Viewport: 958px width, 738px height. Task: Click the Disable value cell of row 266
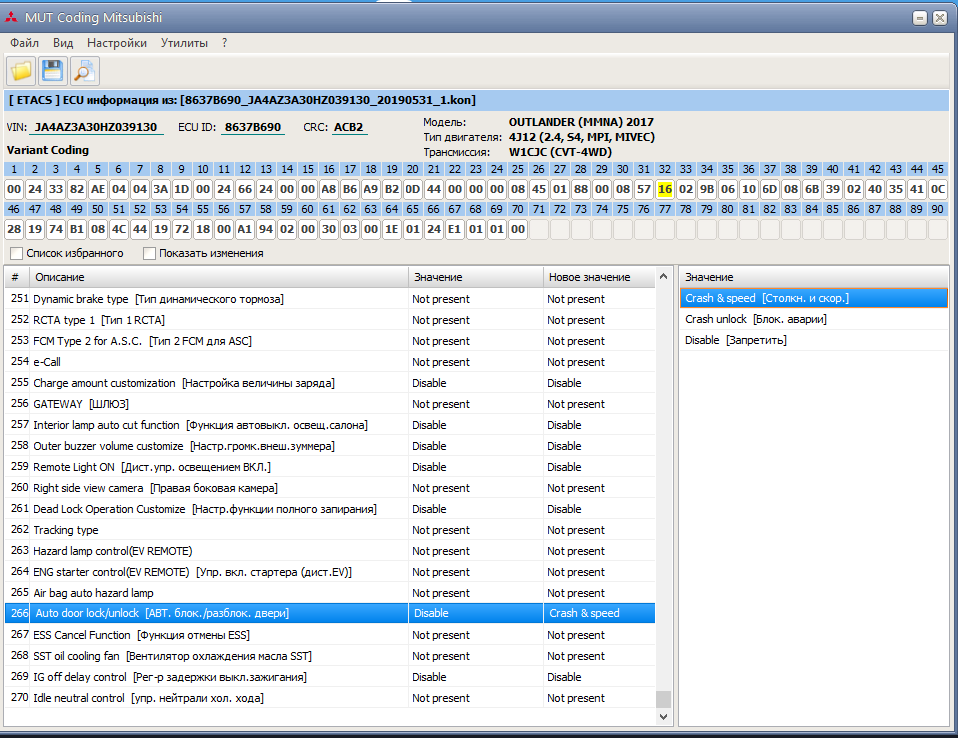pyautogui.click(x=476, y=613)
